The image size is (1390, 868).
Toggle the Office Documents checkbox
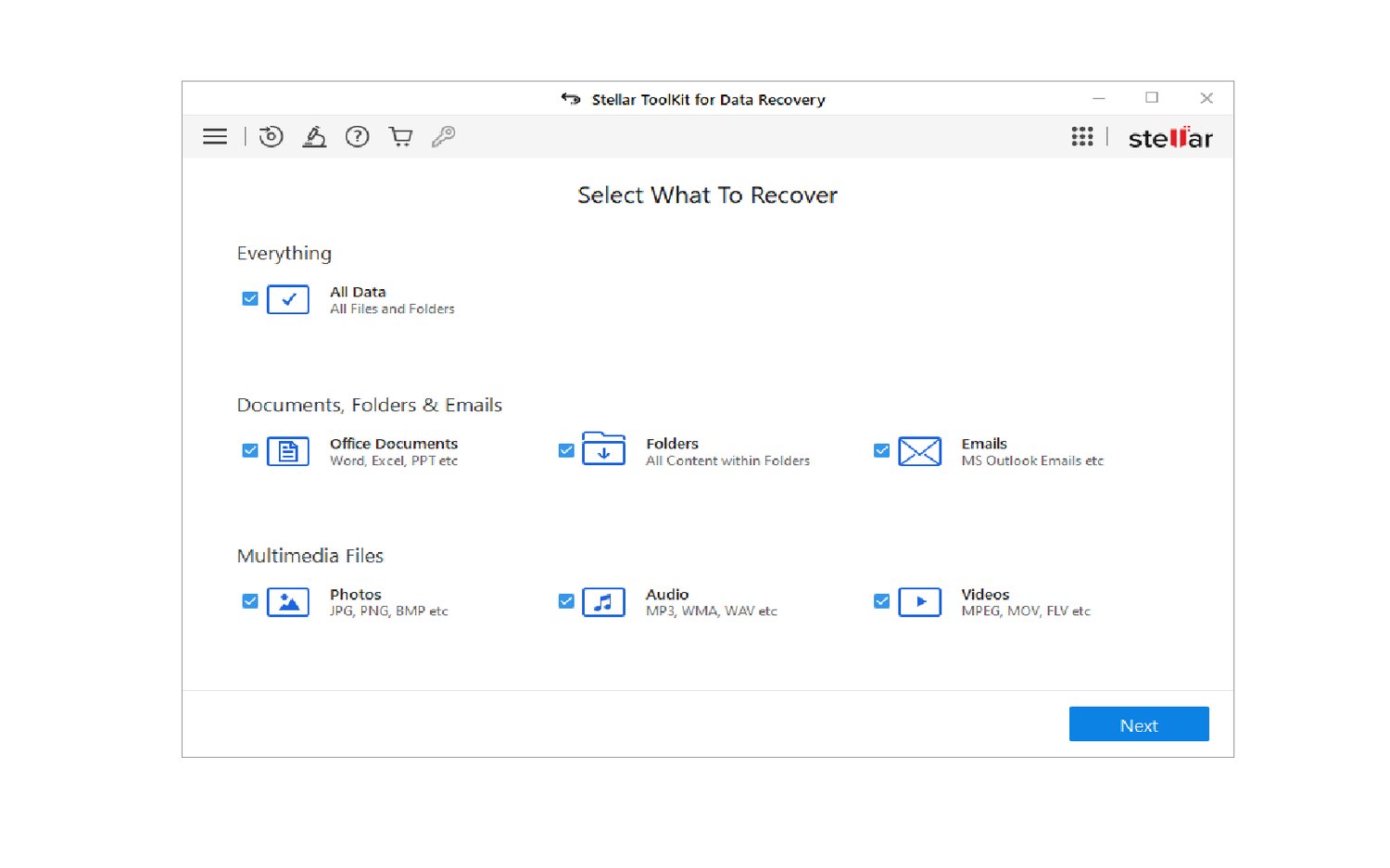point(250,450)
